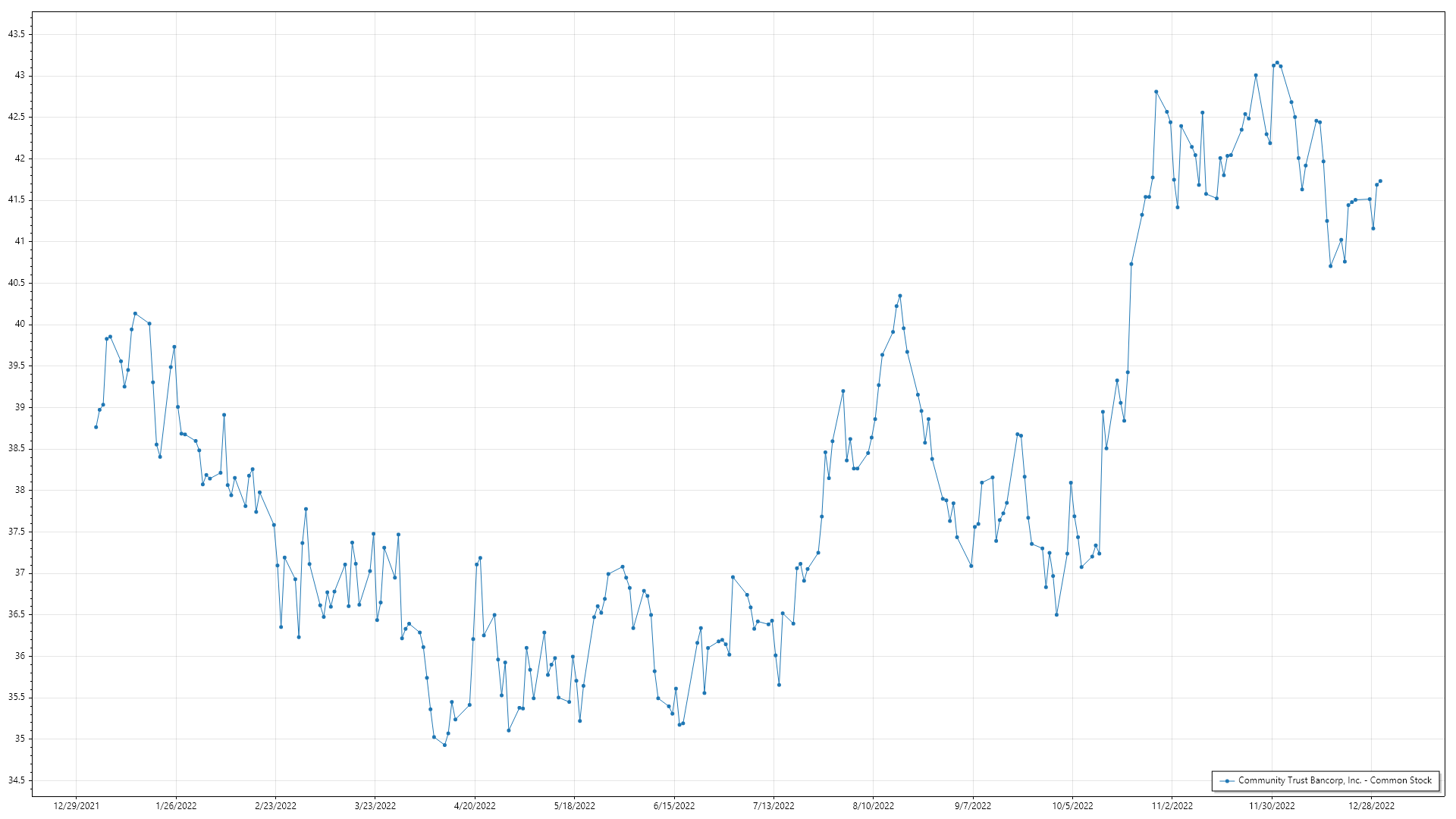Screen dimensions: 1456x819
Task: Click the 7/13/2022 x-axis date label
Action: tap(773, 806)
